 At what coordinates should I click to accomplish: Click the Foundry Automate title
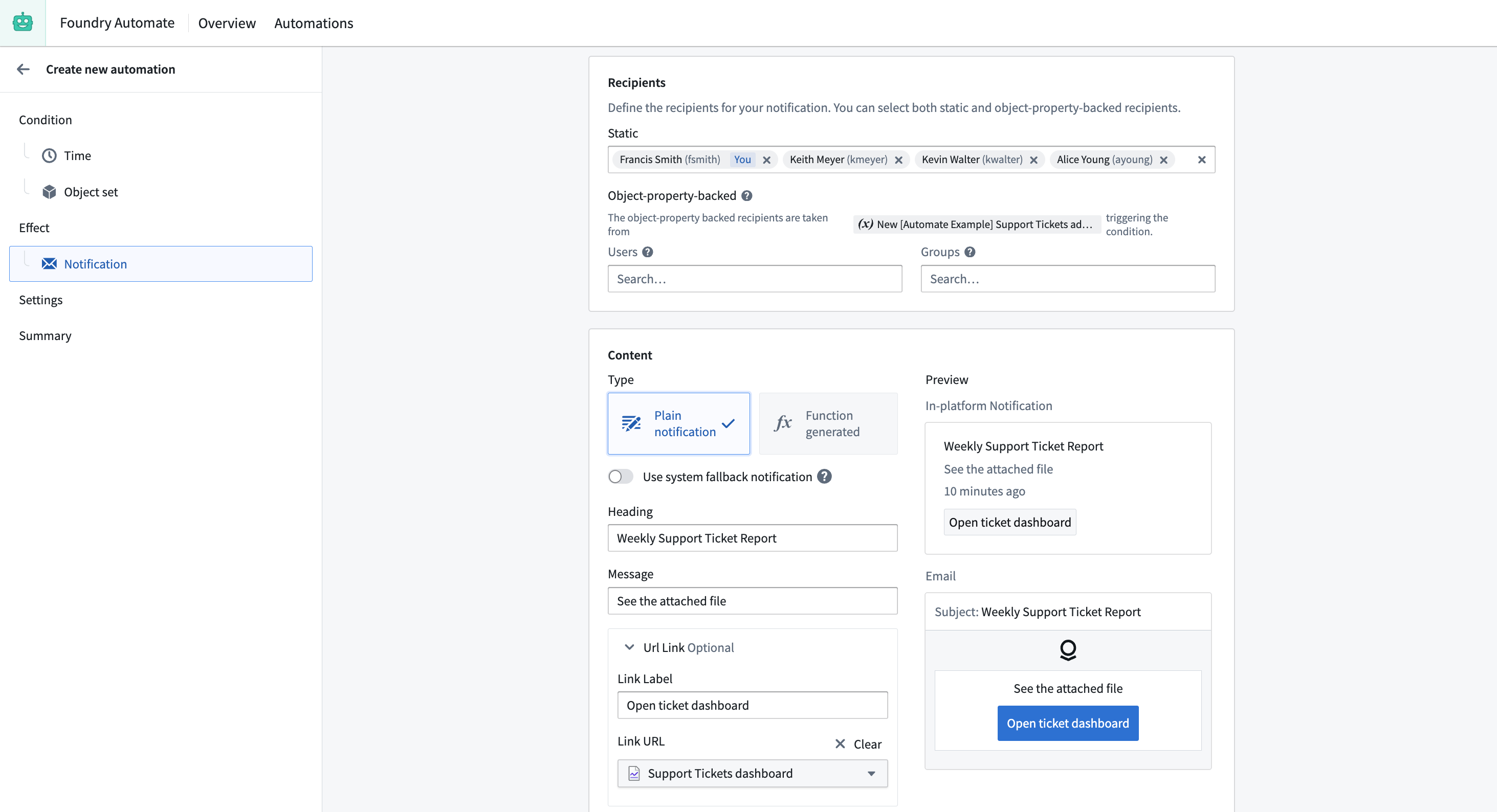click(117, 22)
